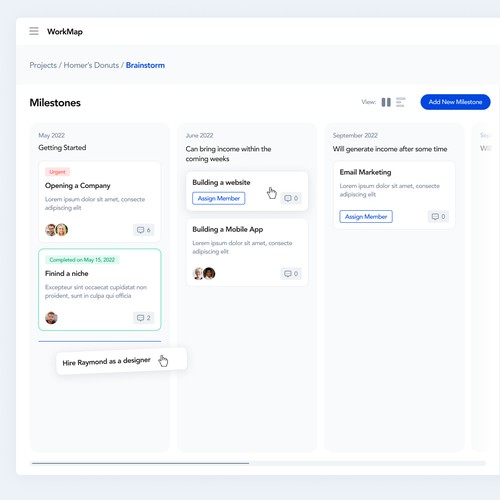500x500 pixels.
Task: Click the WorkMap logo text
Action: [x=65, y=32]
